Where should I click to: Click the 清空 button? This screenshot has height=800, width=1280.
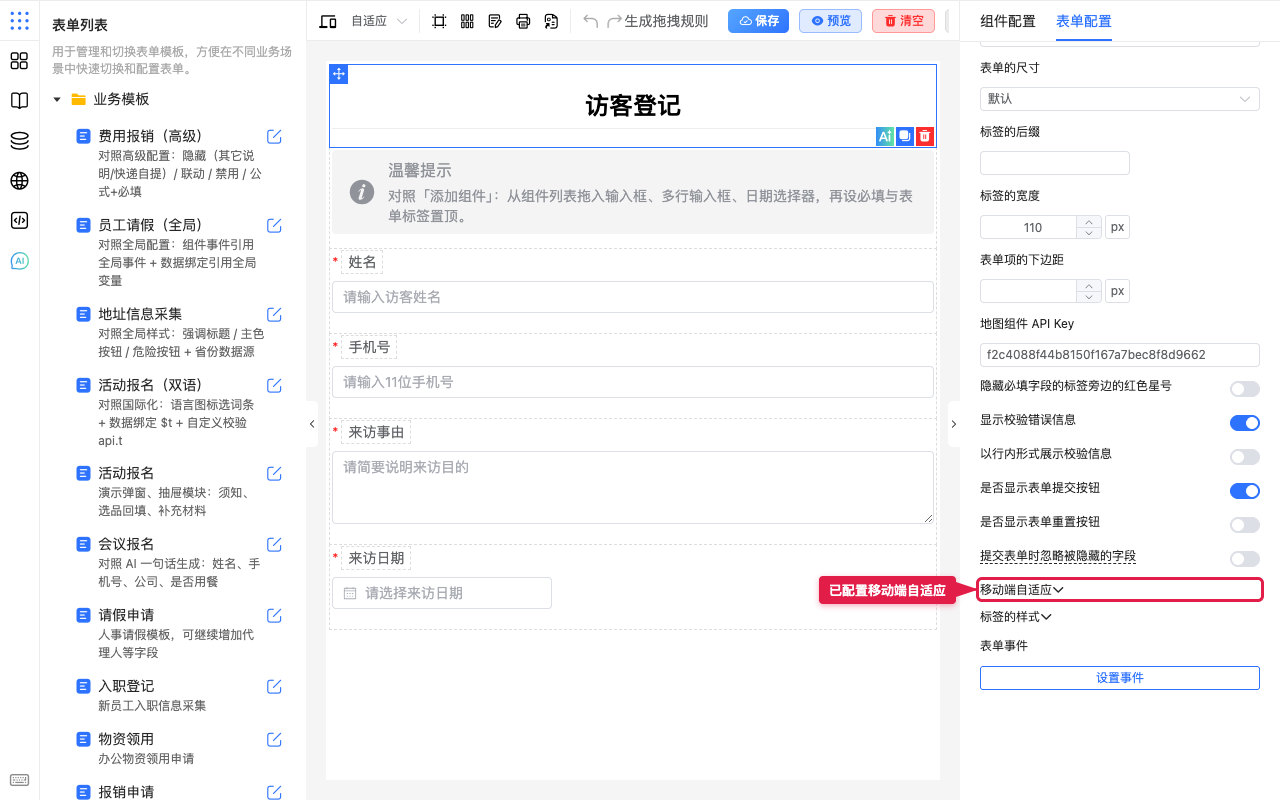click(x=903, y=21)
